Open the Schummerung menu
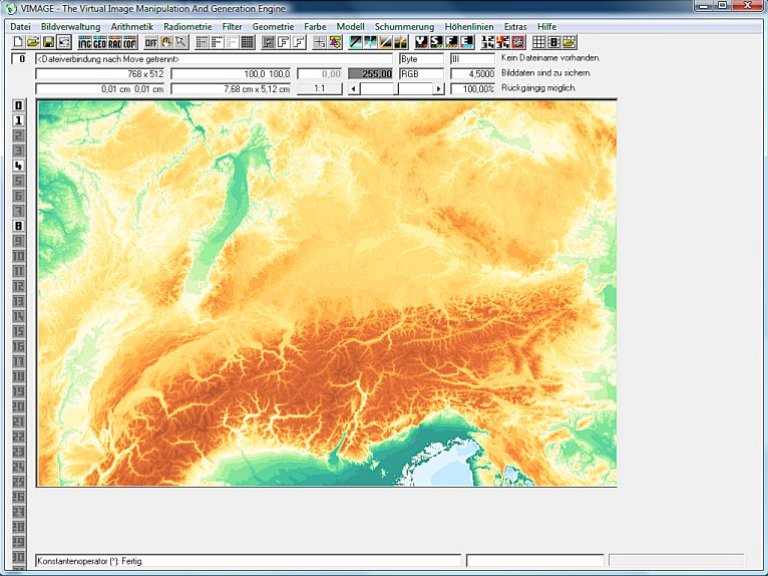 (x=404, y=25)
